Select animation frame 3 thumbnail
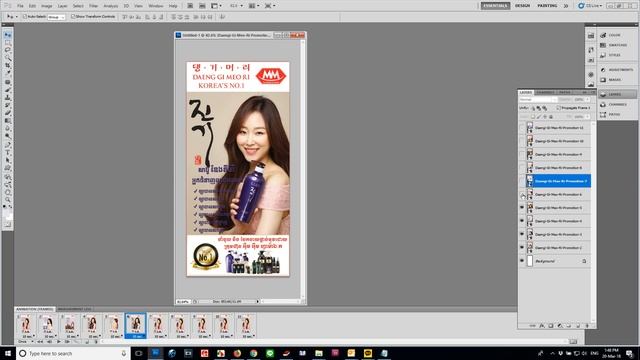This screenshot has width=640, height=360. pyautogui.click(x=70, y=326)
